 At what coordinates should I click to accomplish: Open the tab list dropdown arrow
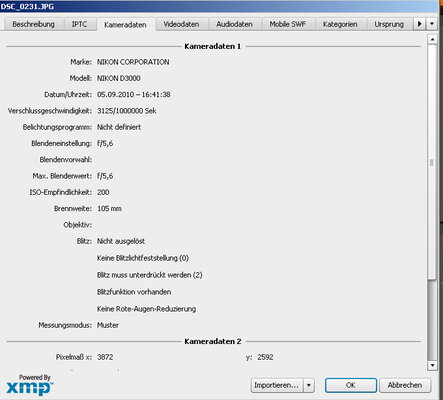click(x=432, y=24)
